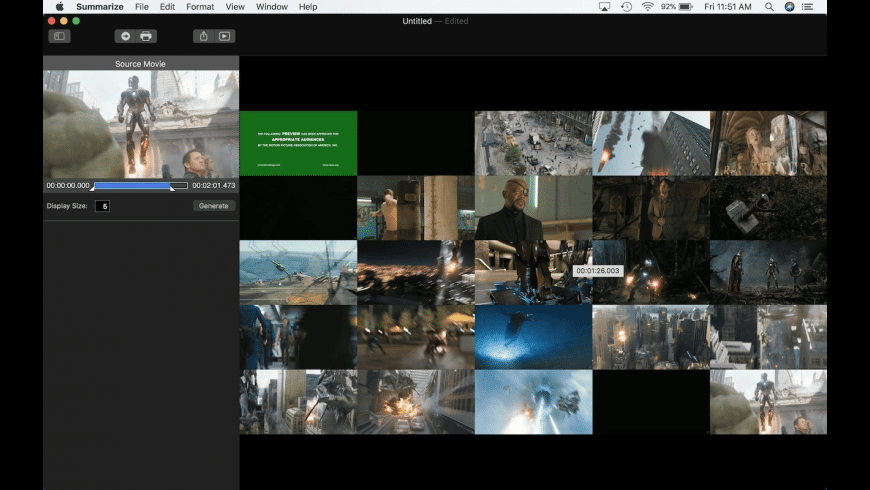Click the right-arrow export toolbar icon
Viewport: 870px width, 490px height.
coord(125,36)
